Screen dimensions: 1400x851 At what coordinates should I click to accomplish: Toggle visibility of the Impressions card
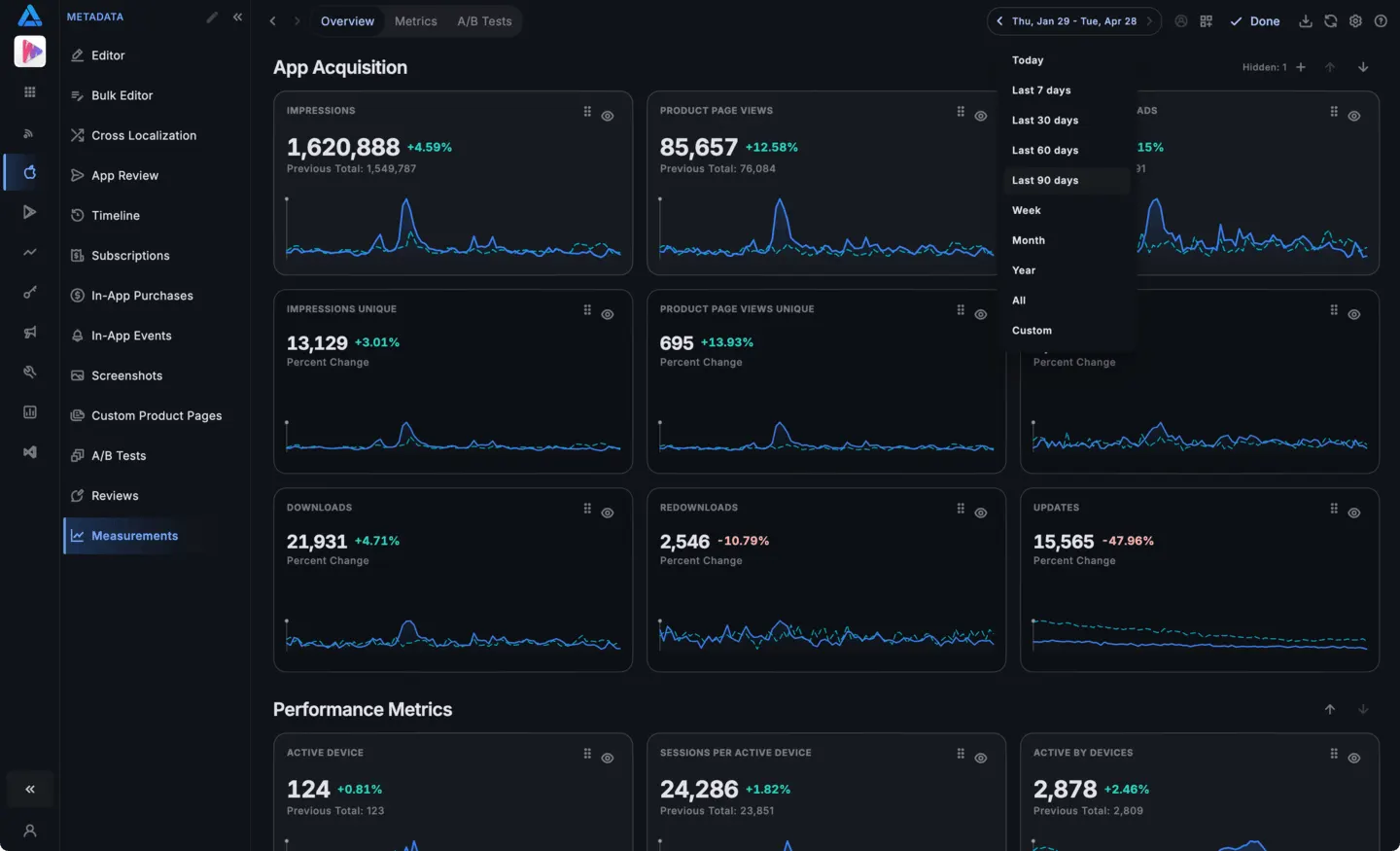point(608,116)
